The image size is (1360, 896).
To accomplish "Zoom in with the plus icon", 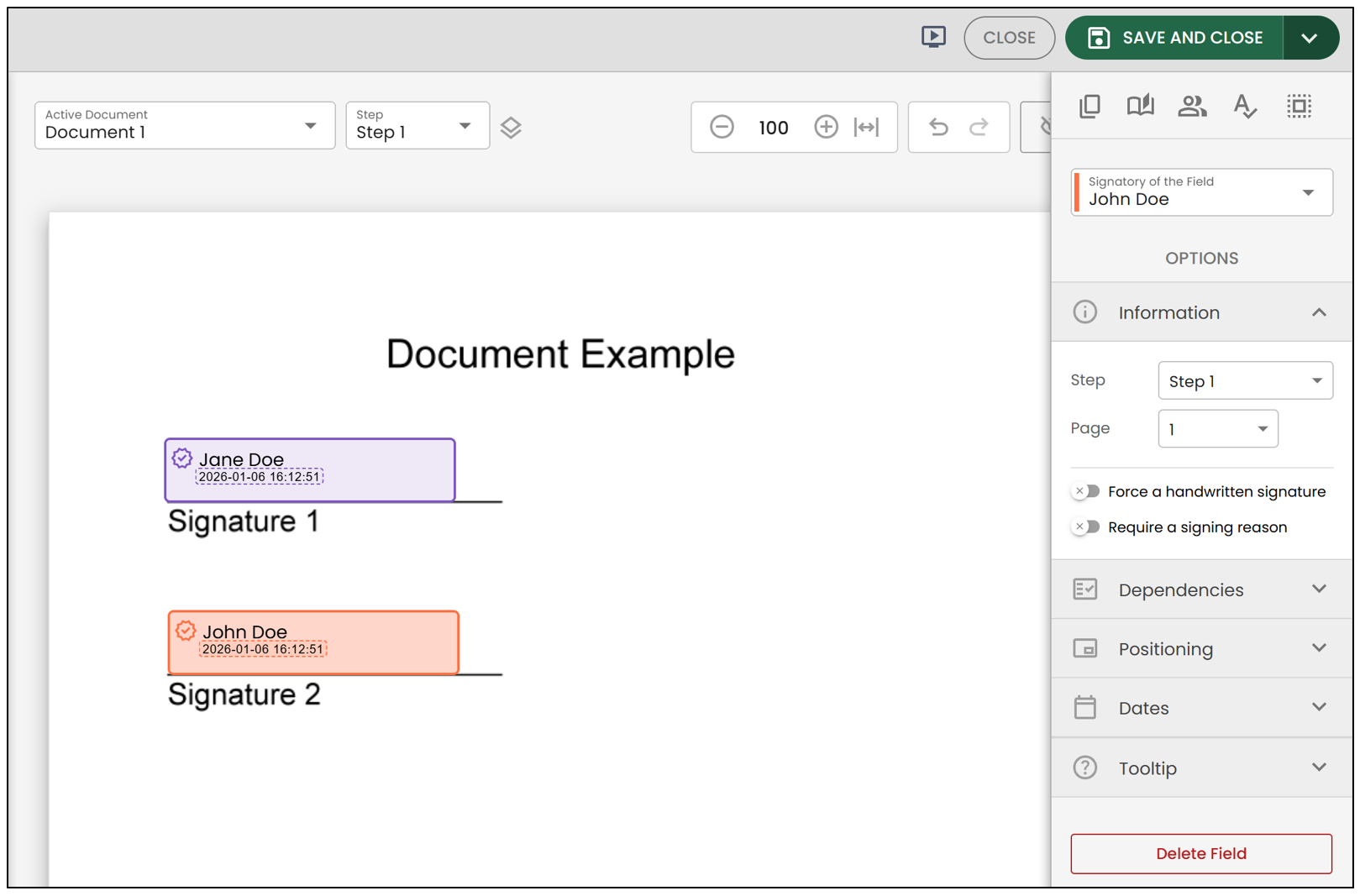I will (x=826, y=127).
